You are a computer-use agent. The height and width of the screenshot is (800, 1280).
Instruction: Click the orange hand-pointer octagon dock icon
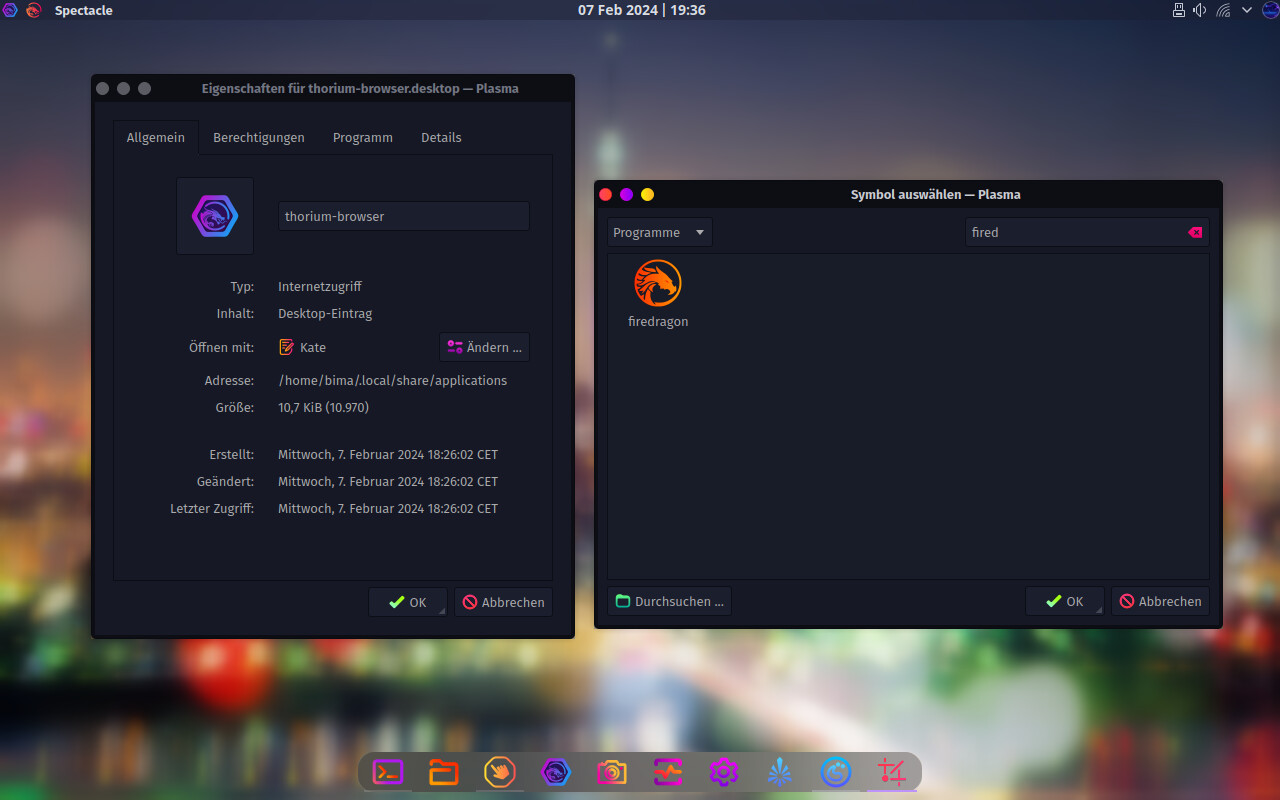[x=500, y=772]
